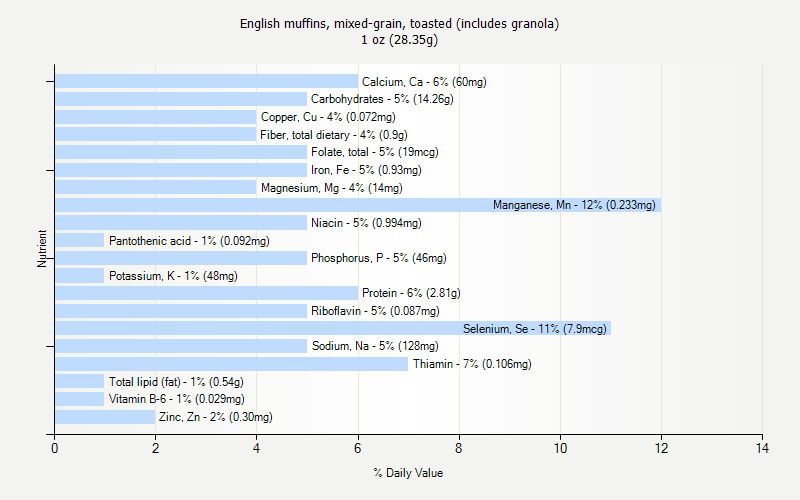The height and width of the screenshot is (500, 800).
Task: Click the Zinc bar in the chart
Action: (105, 417)
